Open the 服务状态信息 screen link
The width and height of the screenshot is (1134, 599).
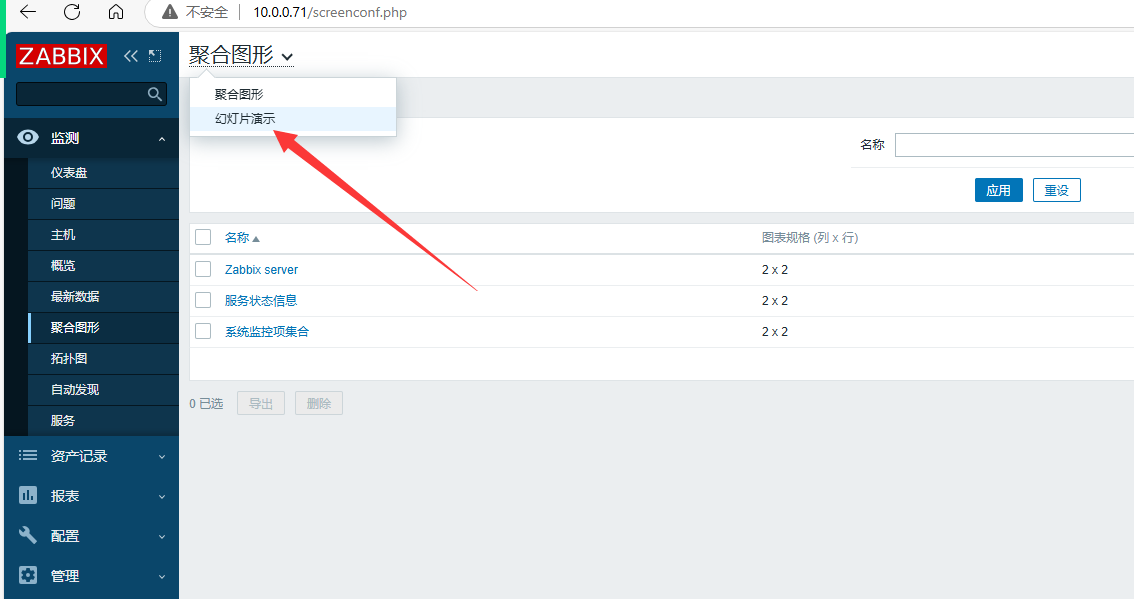coord(261,300)
